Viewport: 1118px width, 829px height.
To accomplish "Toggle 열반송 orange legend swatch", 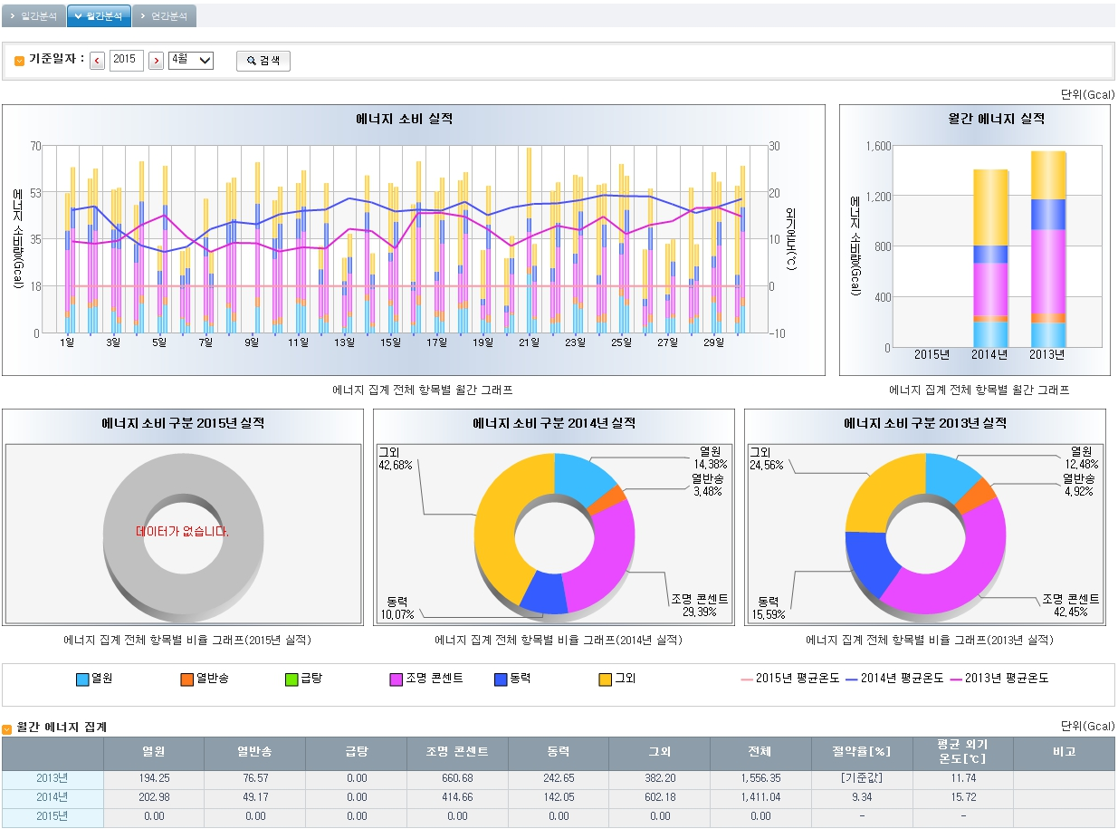I will point(187,680).
